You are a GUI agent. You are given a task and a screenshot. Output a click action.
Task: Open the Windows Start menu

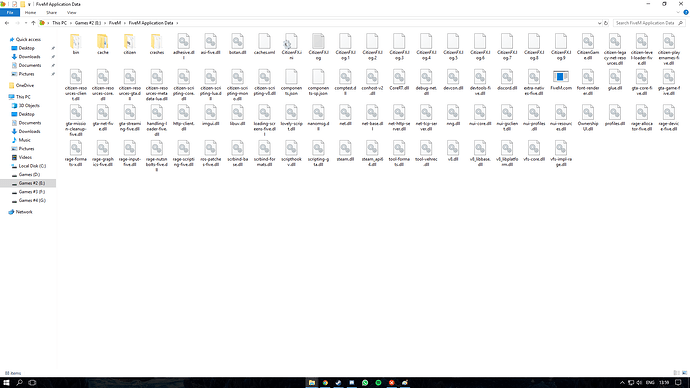(x=7, y=383)
